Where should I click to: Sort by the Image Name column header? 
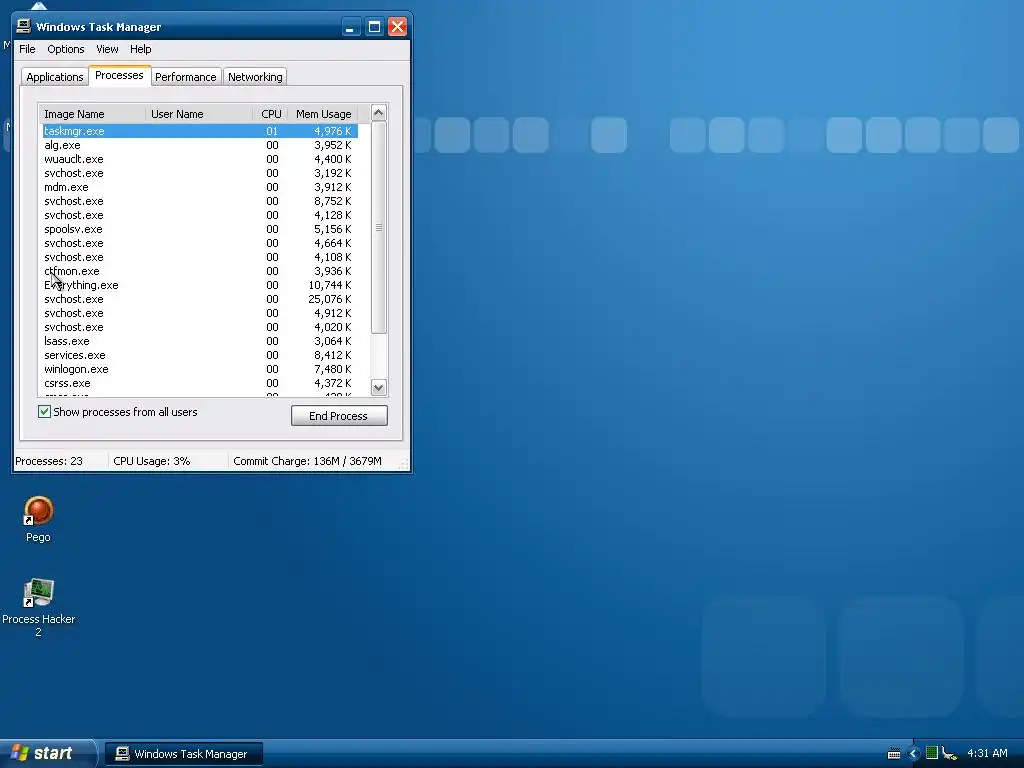coord(92,114)
